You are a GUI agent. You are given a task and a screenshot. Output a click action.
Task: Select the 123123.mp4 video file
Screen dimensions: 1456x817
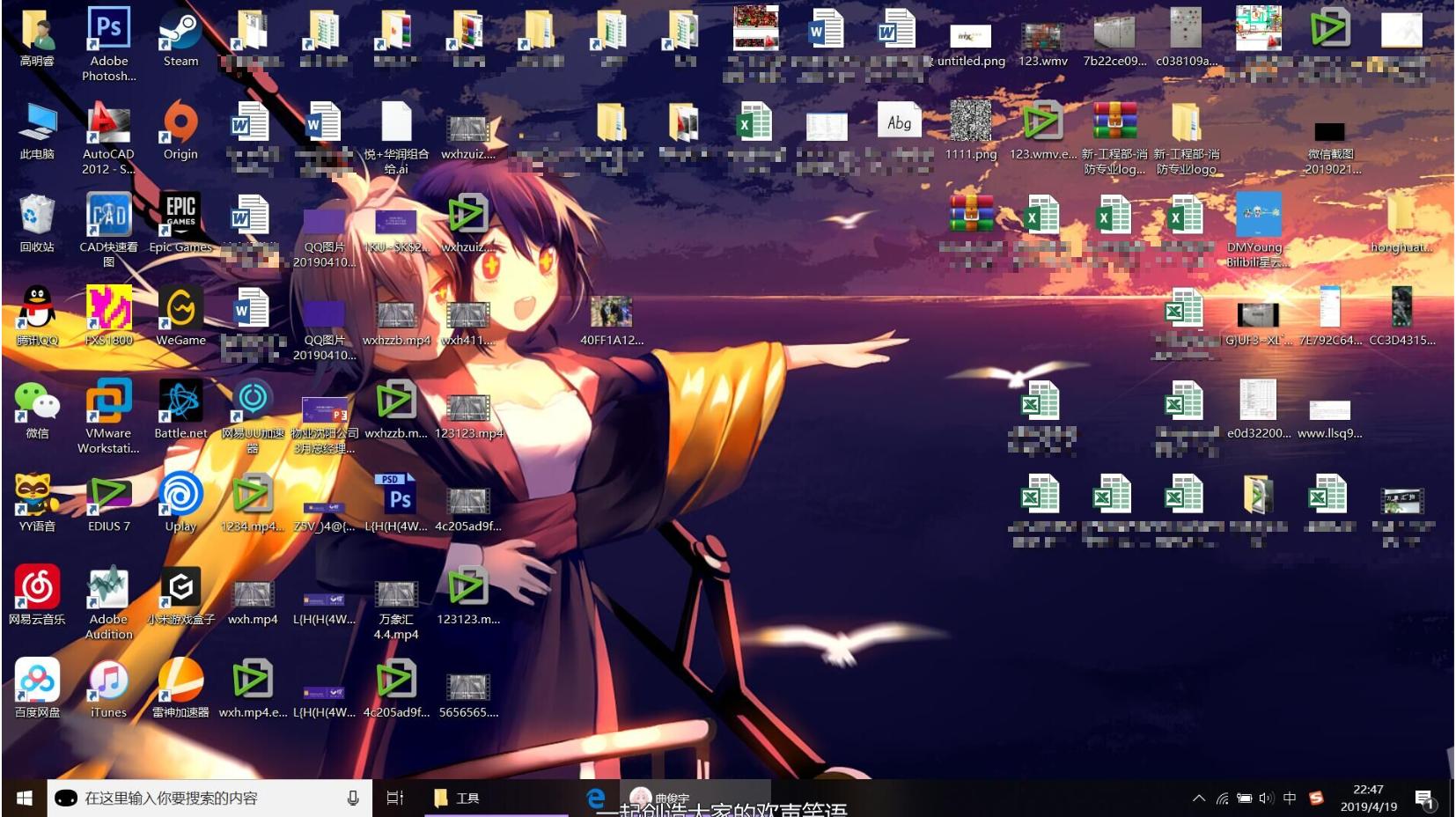click(x=468, y=416)
